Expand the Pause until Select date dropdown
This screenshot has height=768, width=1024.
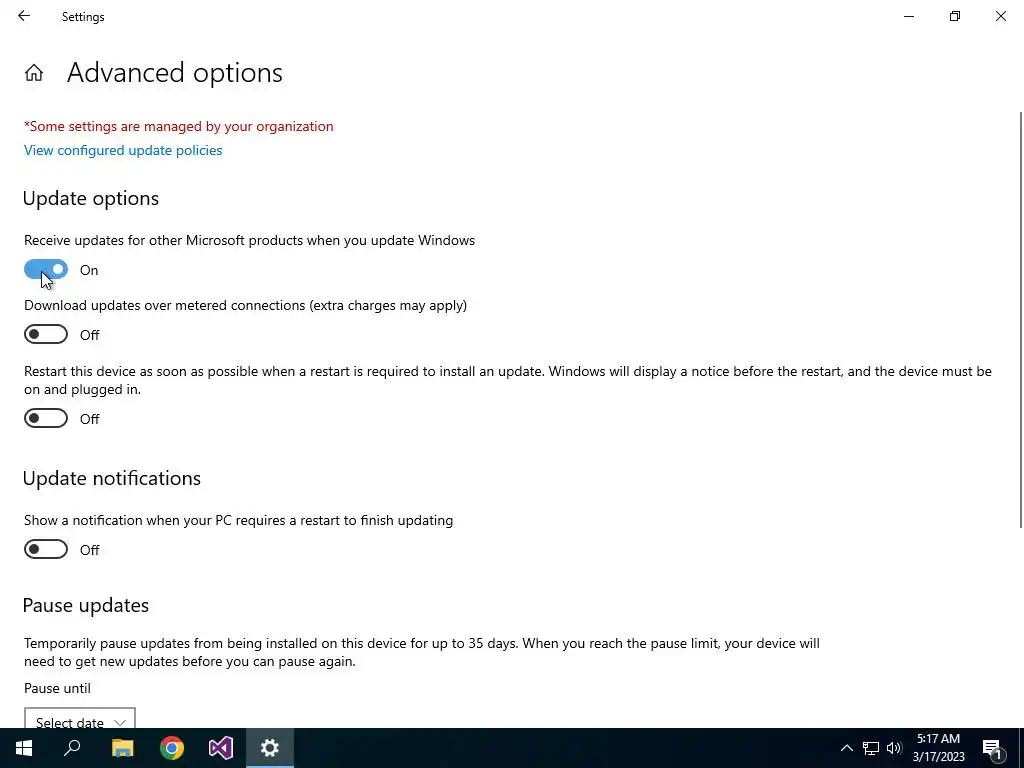point(80,718)
